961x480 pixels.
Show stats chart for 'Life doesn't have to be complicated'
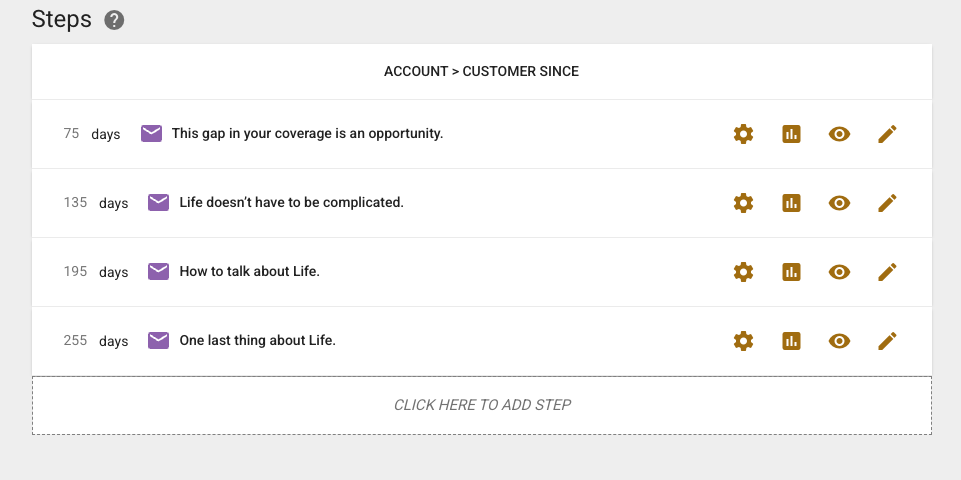pos(791,203)
